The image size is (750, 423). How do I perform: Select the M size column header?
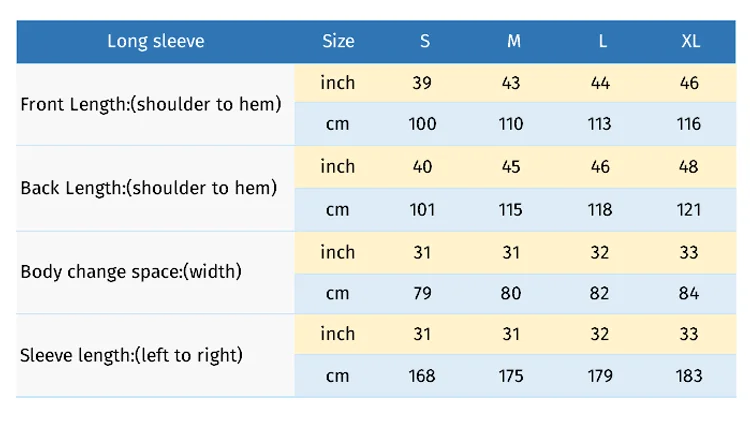(513, 41)
